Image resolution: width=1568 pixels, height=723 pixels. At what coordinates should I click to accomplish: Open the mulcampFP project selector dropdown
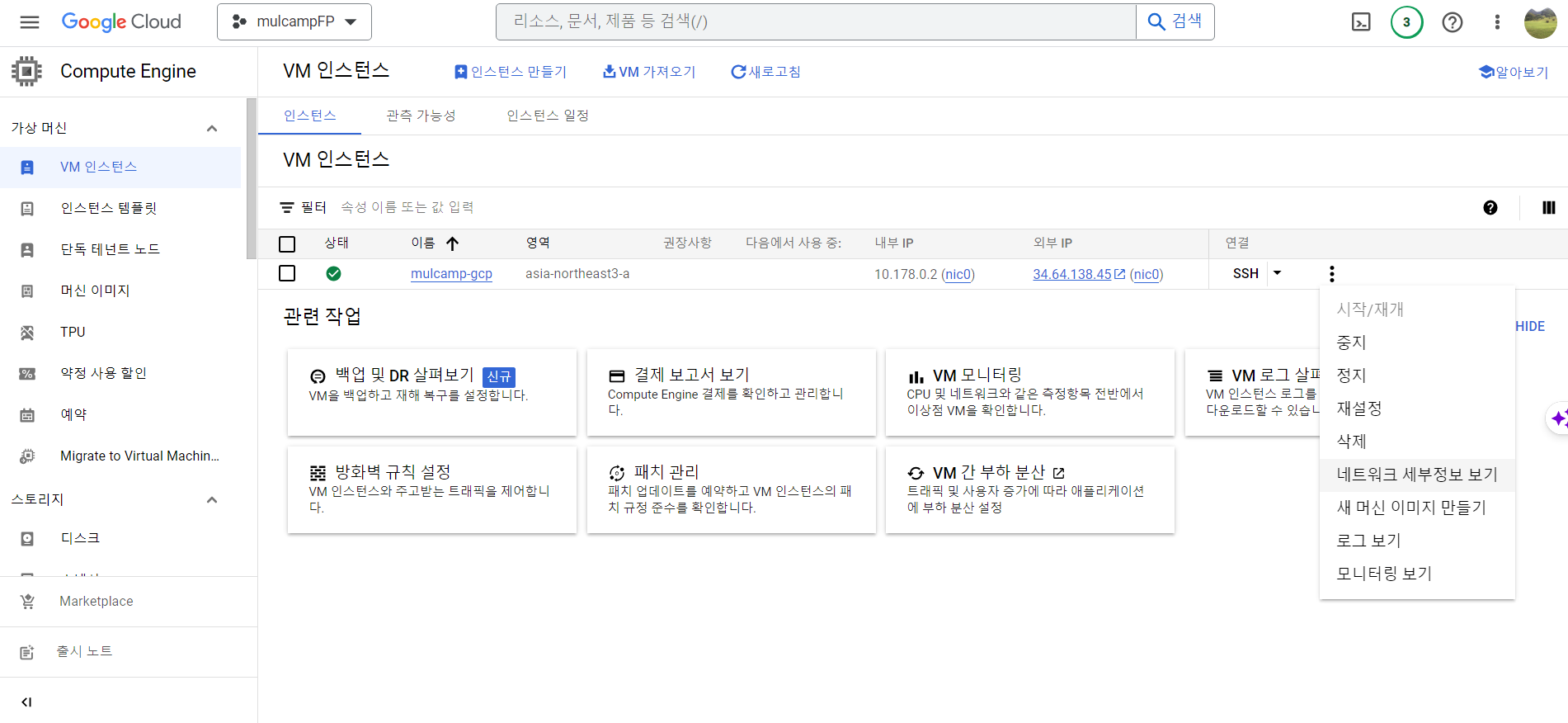pyautogui.click(x=294, y=22)
